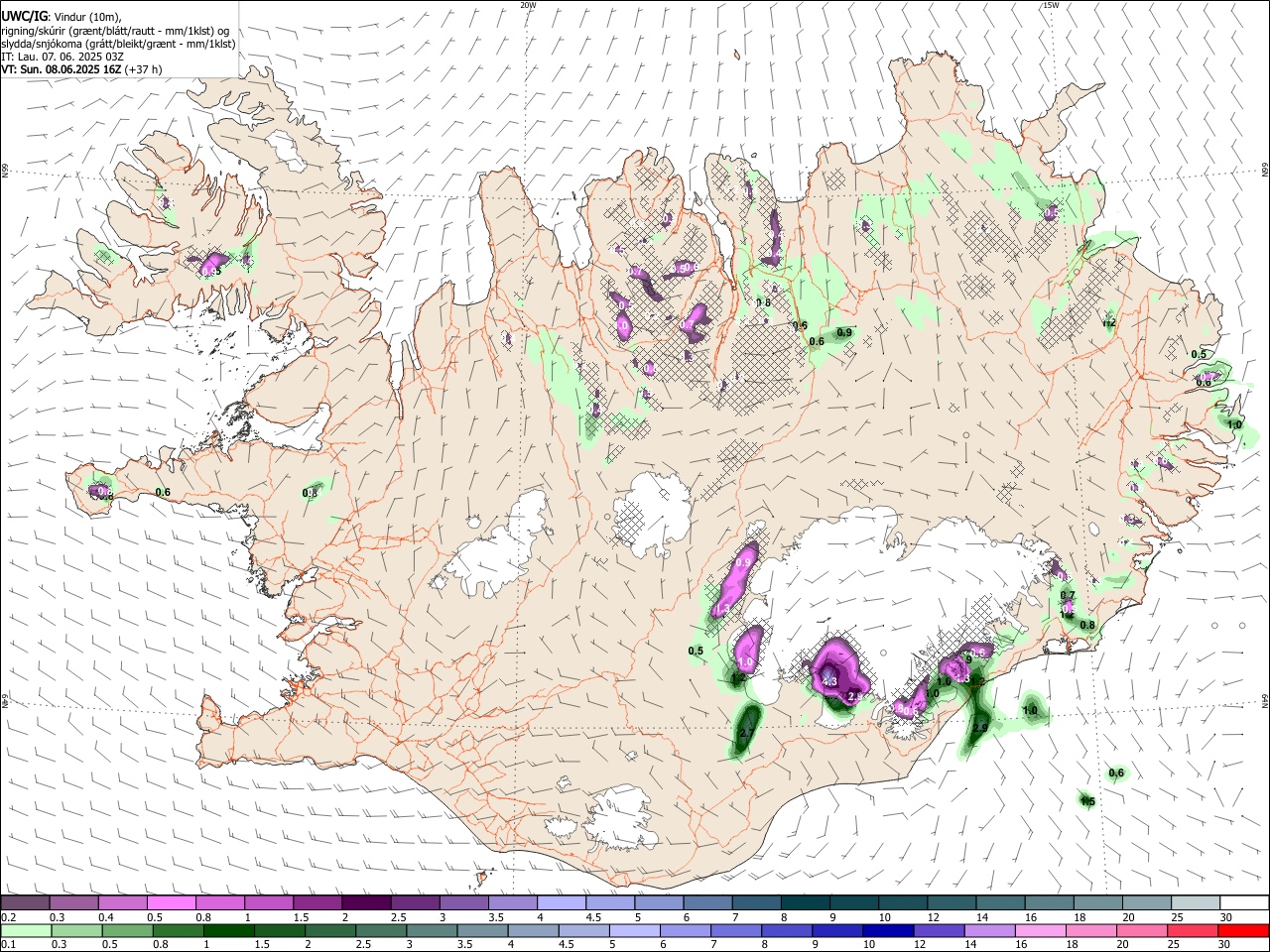Click the 'slydda/snjókoma' legend description line

(x=118, y=44)
